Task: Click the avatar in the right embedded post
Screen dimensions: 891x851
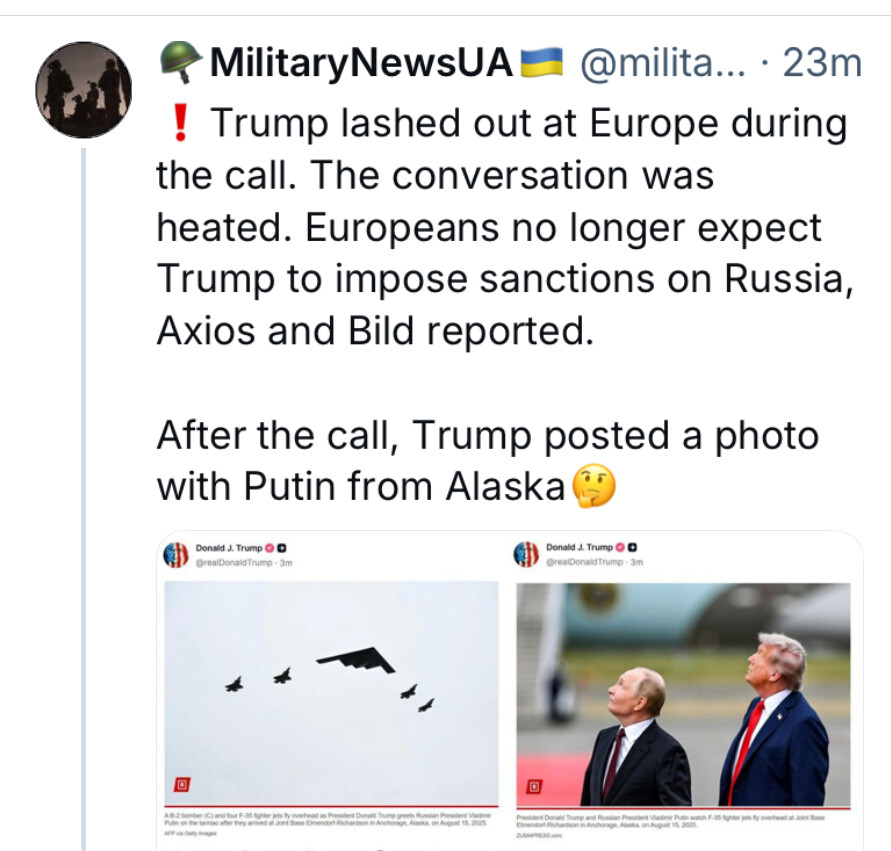Action: click(527, 554)
